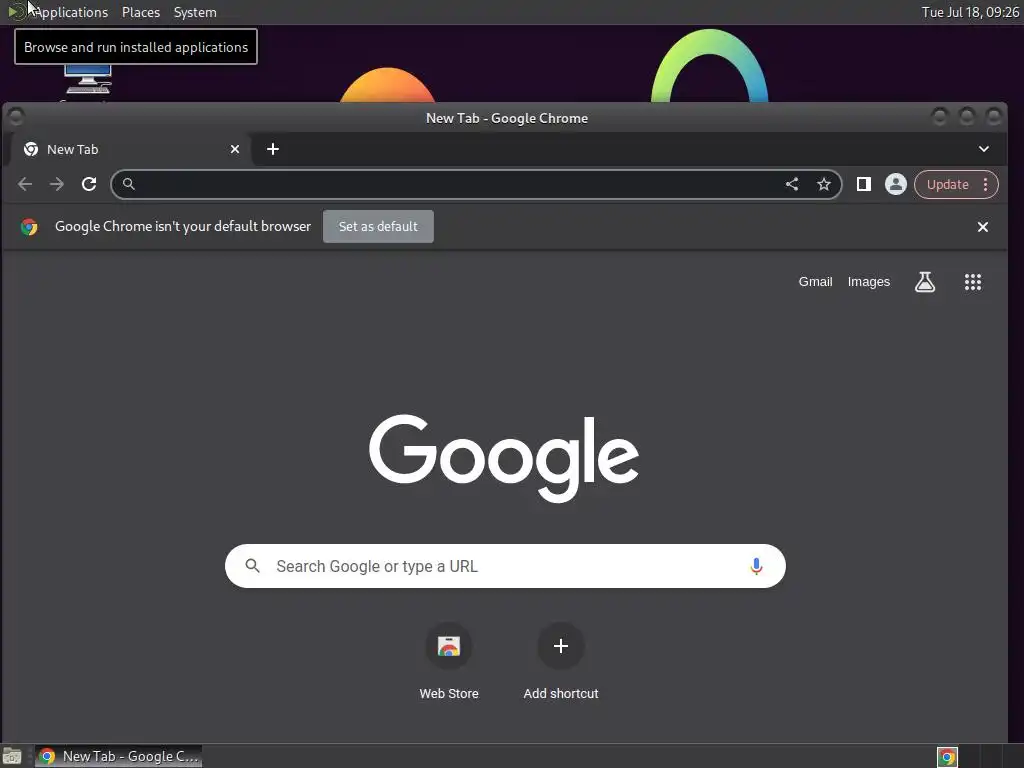Open the System menu

pyautogui.click(x=195, y=12)
